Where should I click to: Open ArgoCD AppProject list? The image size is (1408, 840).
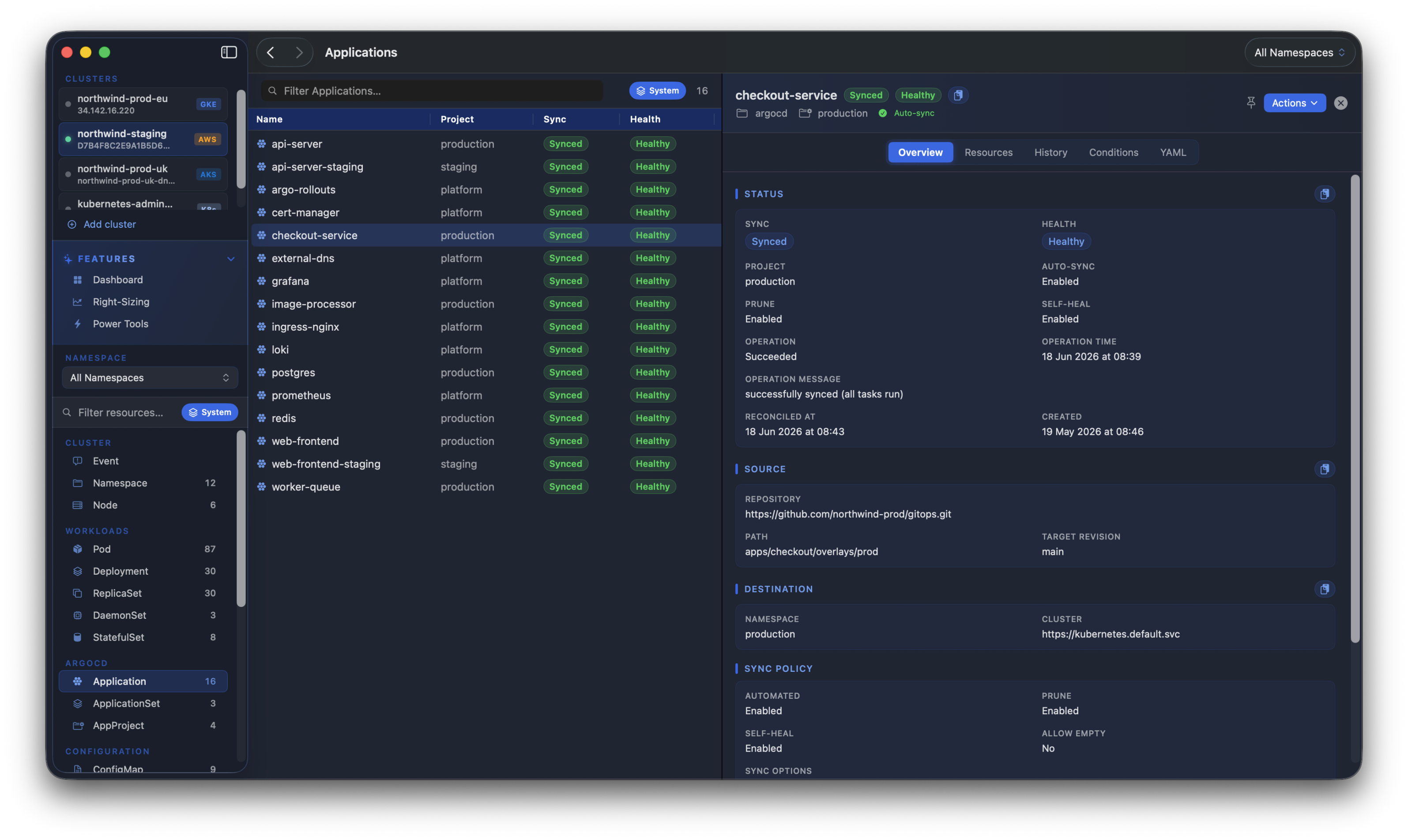pos(143,726)
